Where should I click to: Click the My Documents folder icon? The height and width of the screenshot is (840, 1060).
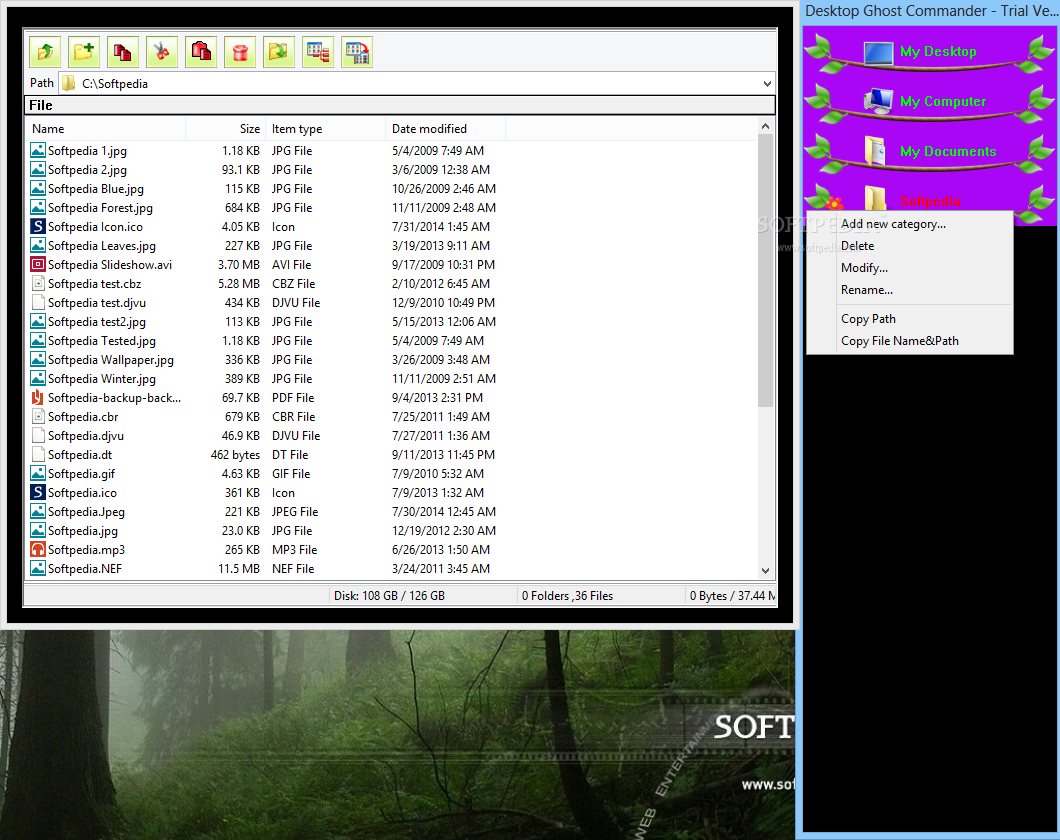tap(875, 151)
